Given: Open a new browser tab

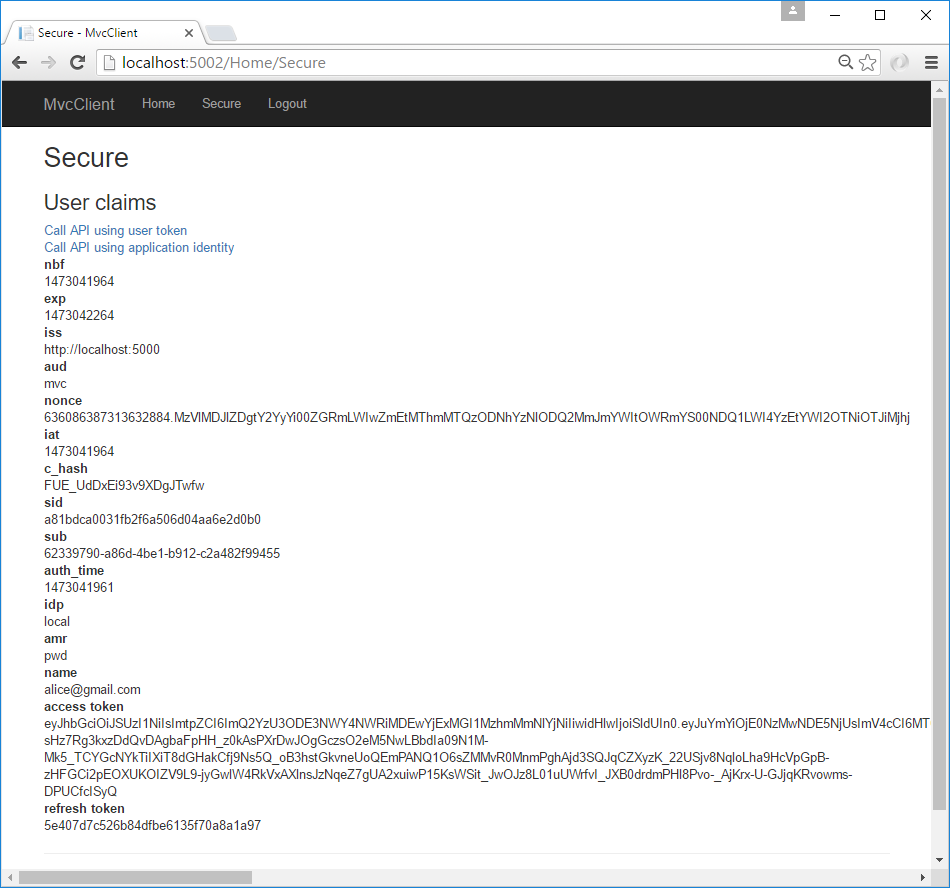Looking at the screenshot, I should pyautogui.click(x=221, y=33).
